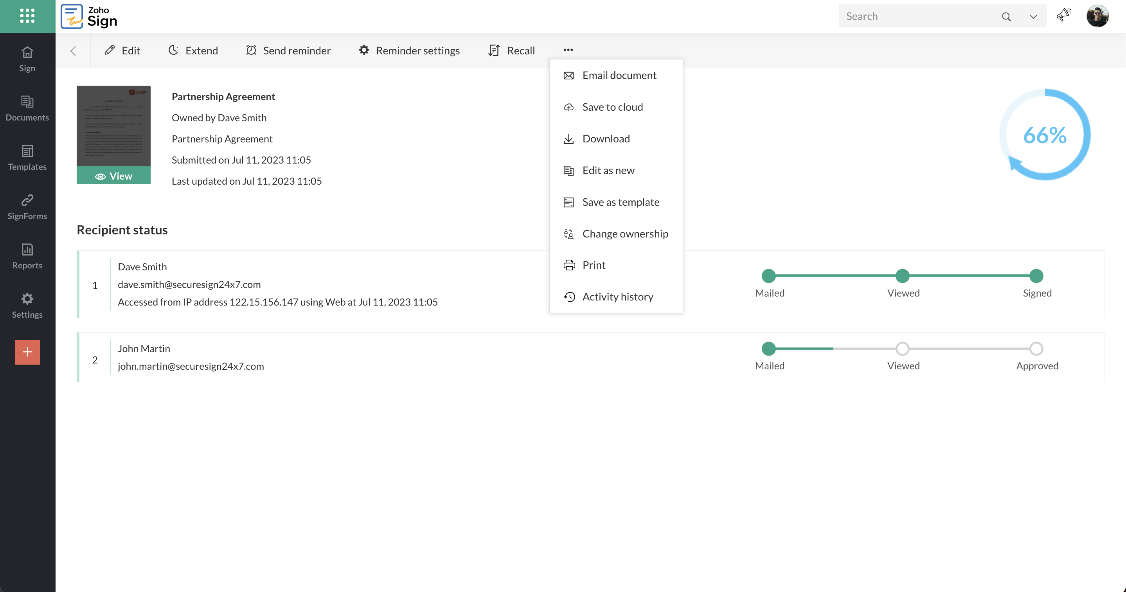Open Settings from the left sidebar
The width and height of the screenshot is (1126, 592).
[27, 305]
